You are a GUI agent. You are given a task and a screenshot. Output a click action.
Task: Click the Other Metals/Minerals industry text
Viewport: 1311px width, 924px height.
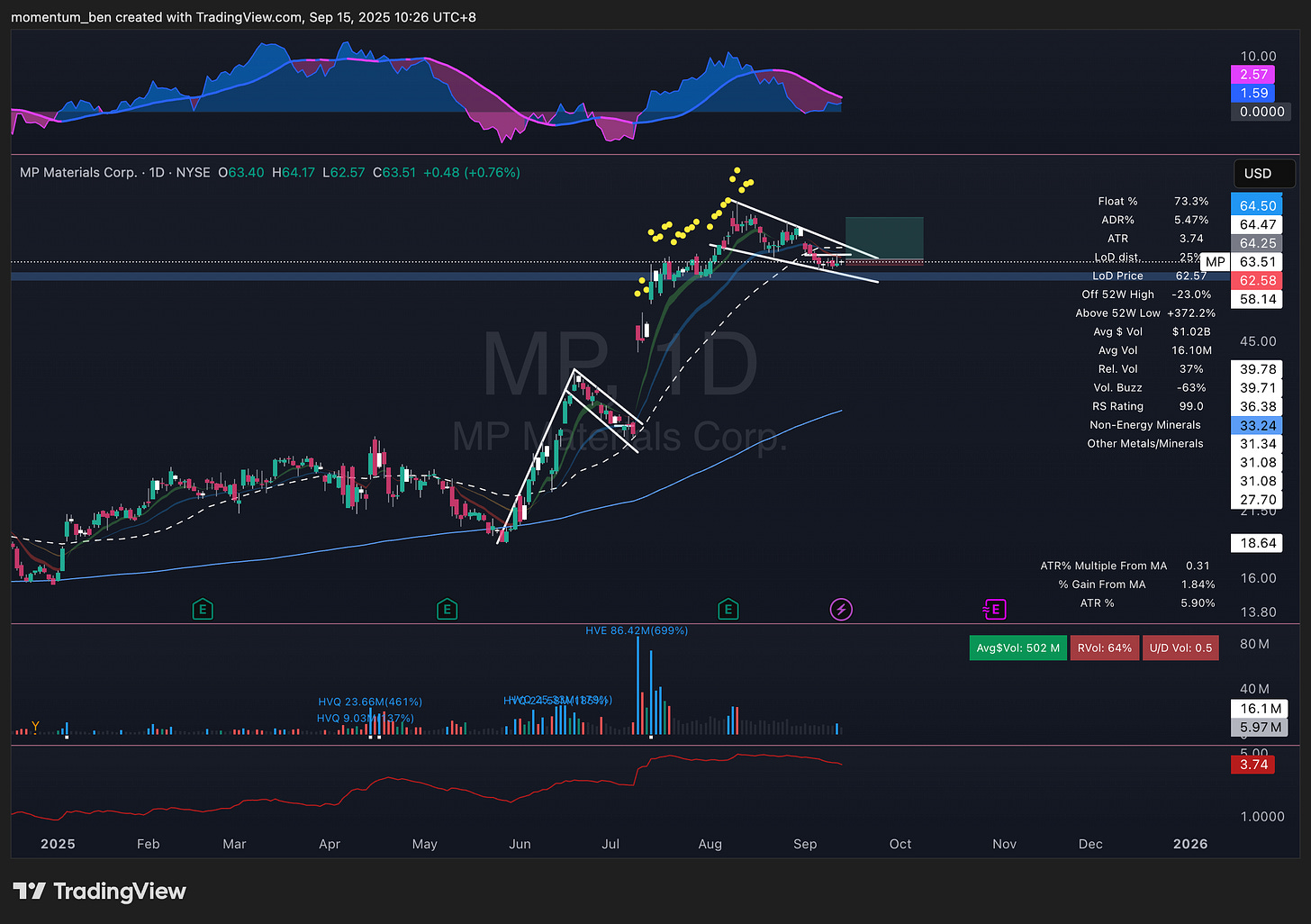[1145, 443]
